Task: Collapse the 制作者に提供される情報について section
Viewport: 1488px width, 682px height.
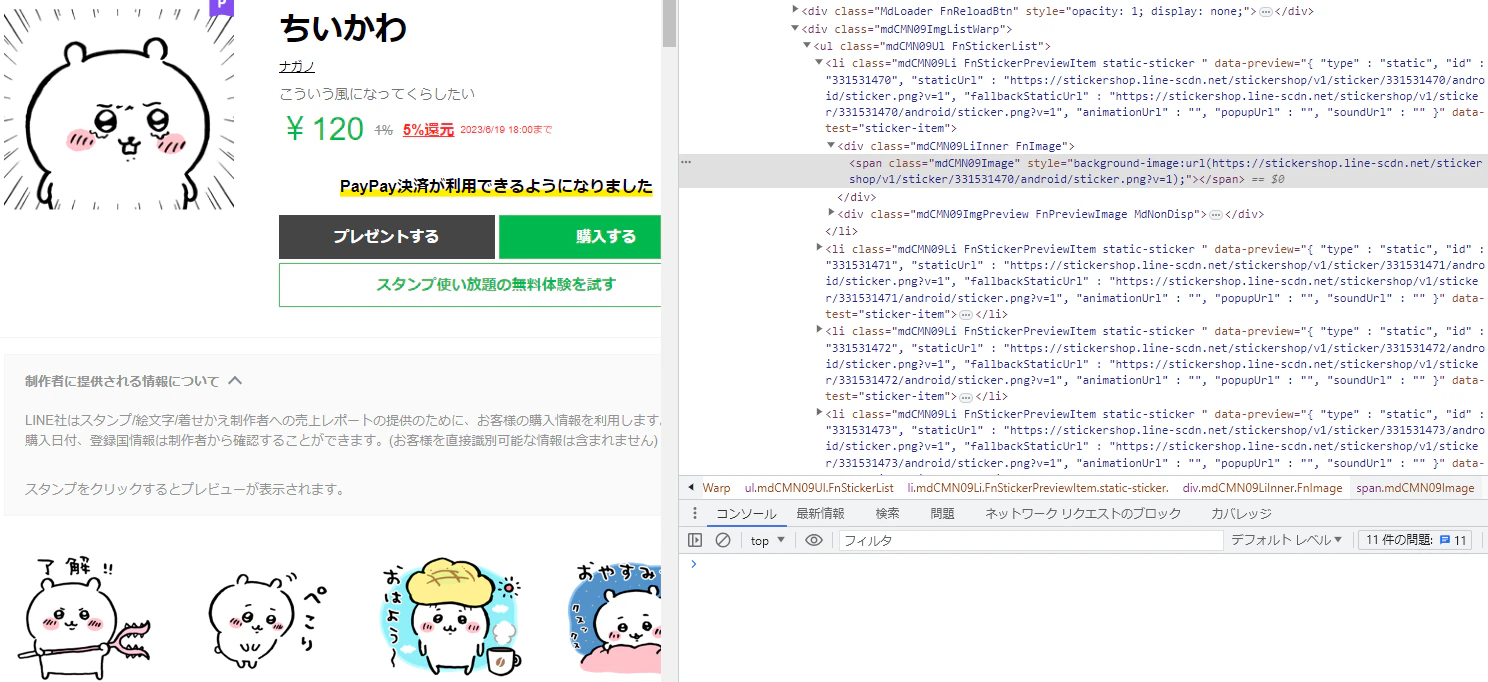Action: pos(134,381)
